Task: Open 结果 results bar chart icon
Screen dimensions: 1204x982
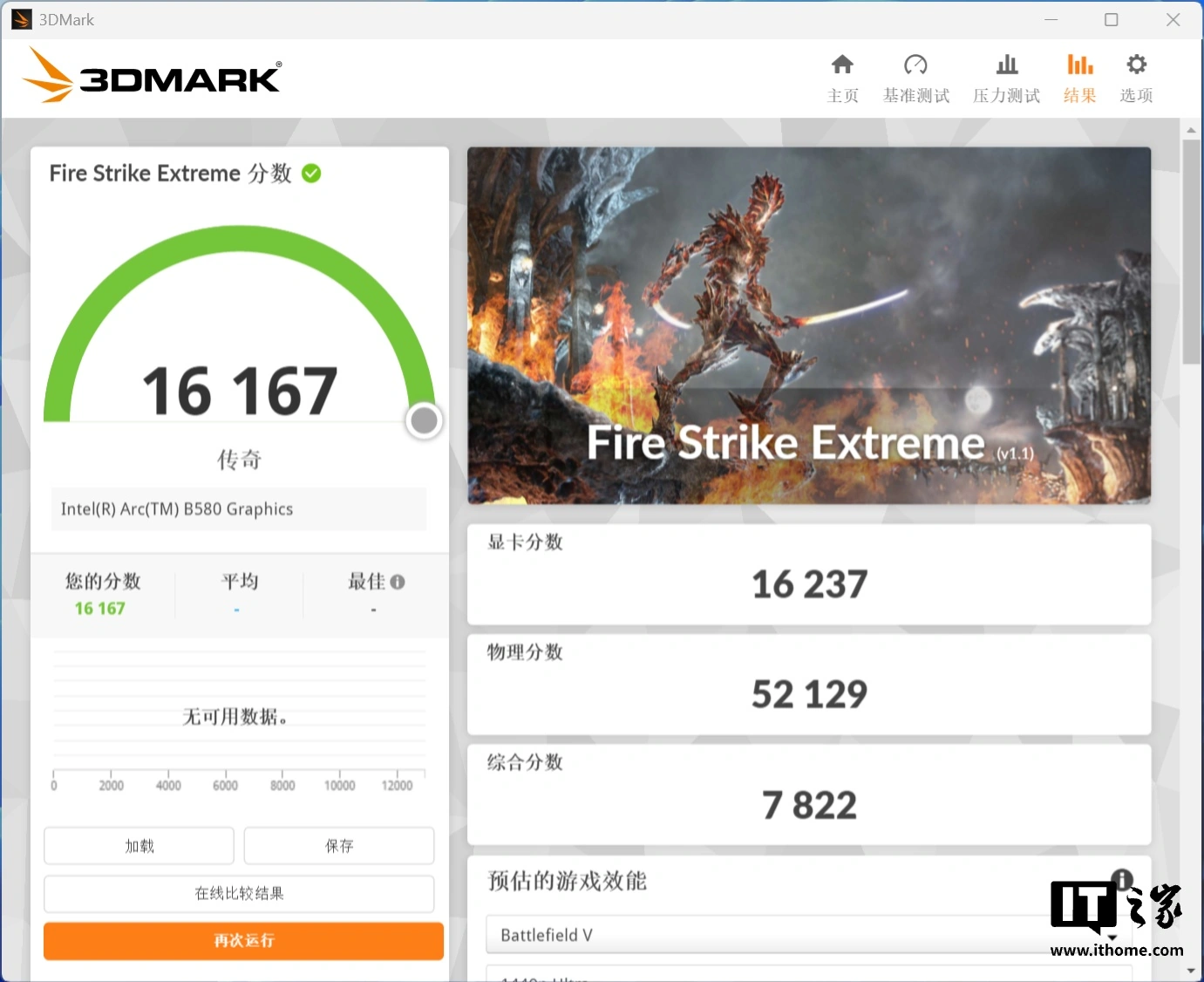Action: tap(1080, 64)
